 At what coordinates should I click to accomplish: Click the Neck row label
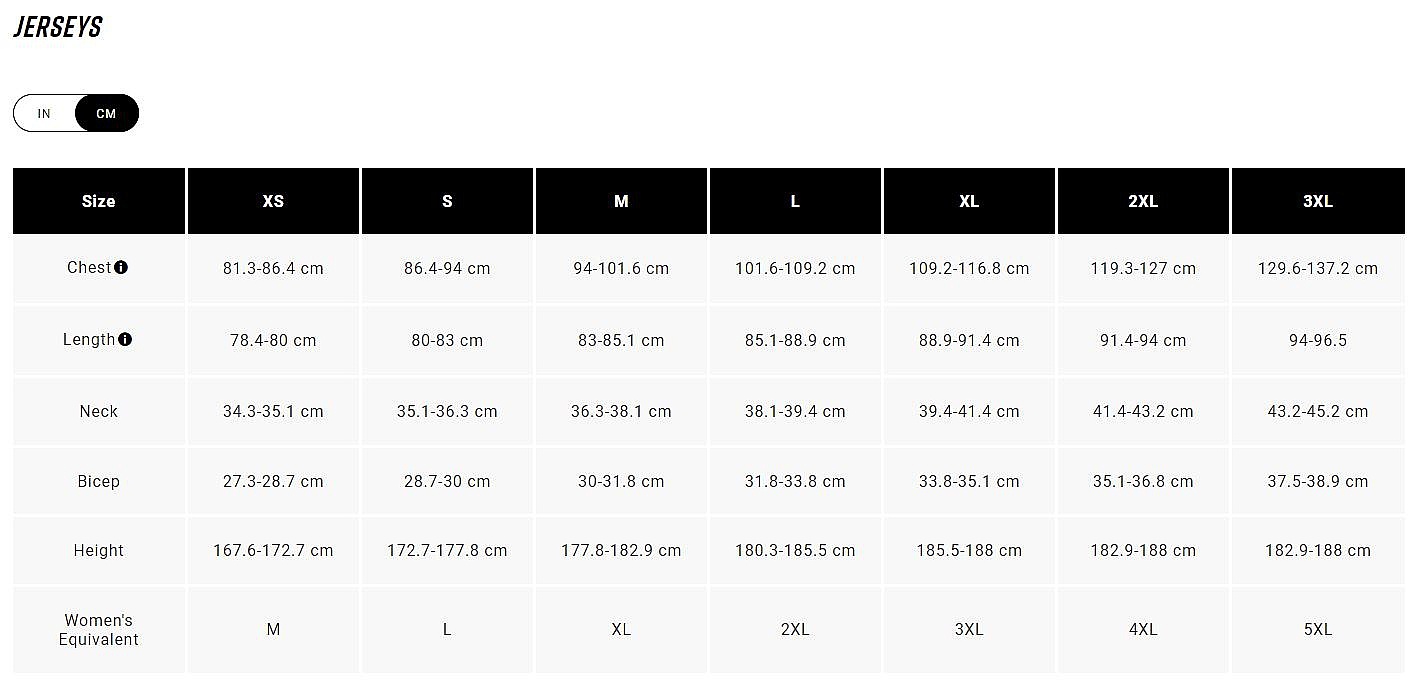(x=99, y=411)
